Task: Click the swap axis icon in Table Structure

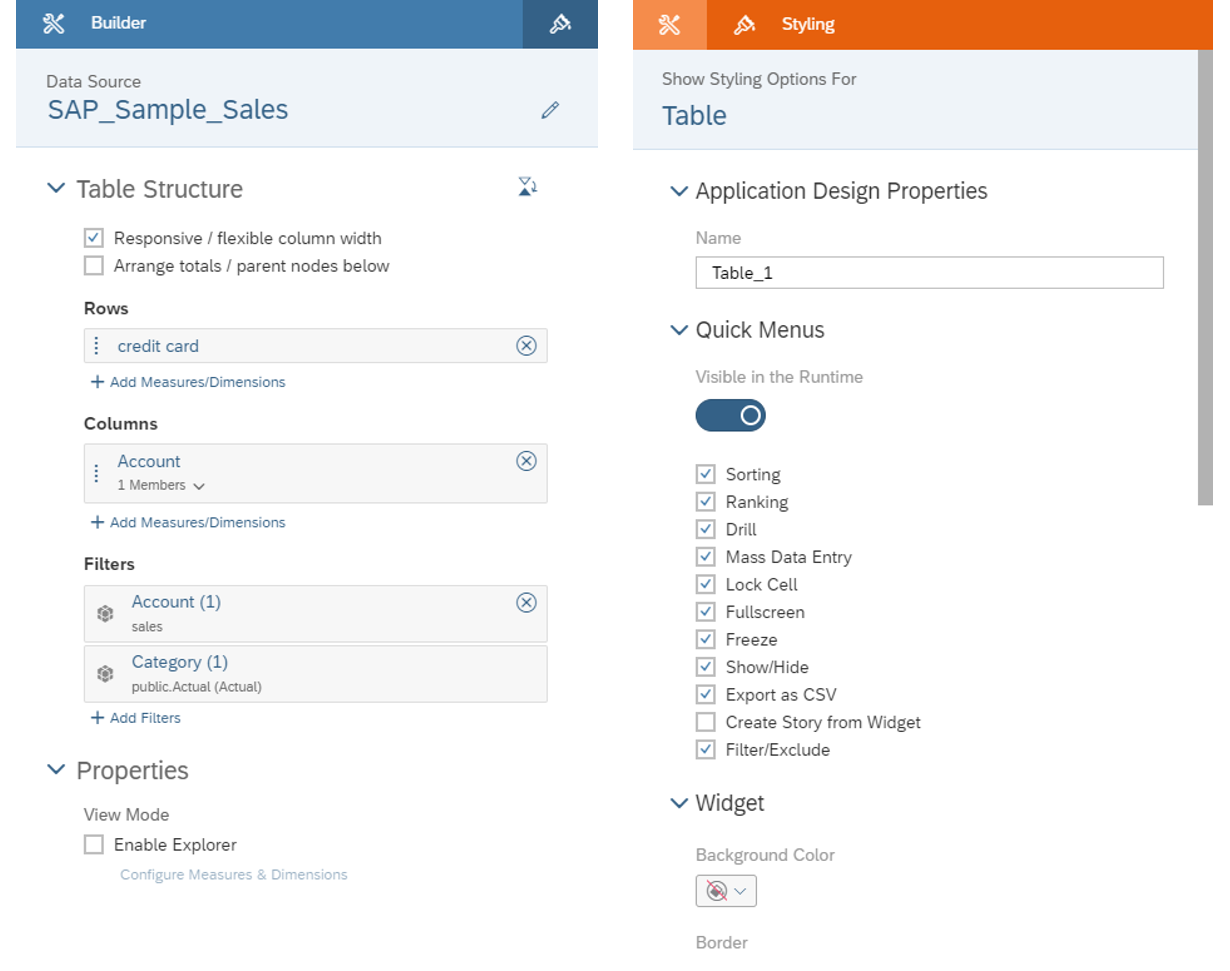Action: coord(527,186)
